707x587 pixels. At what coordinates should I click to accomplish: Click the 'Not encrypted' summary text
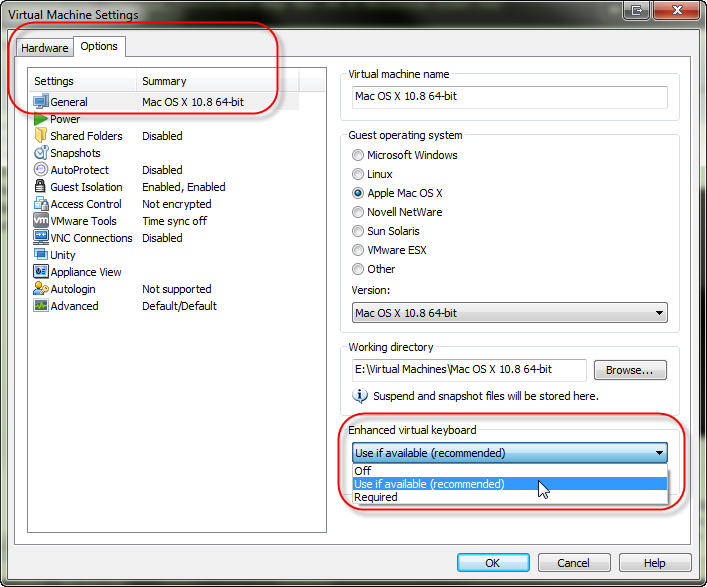pyautogui.click(x=177, y=204)
